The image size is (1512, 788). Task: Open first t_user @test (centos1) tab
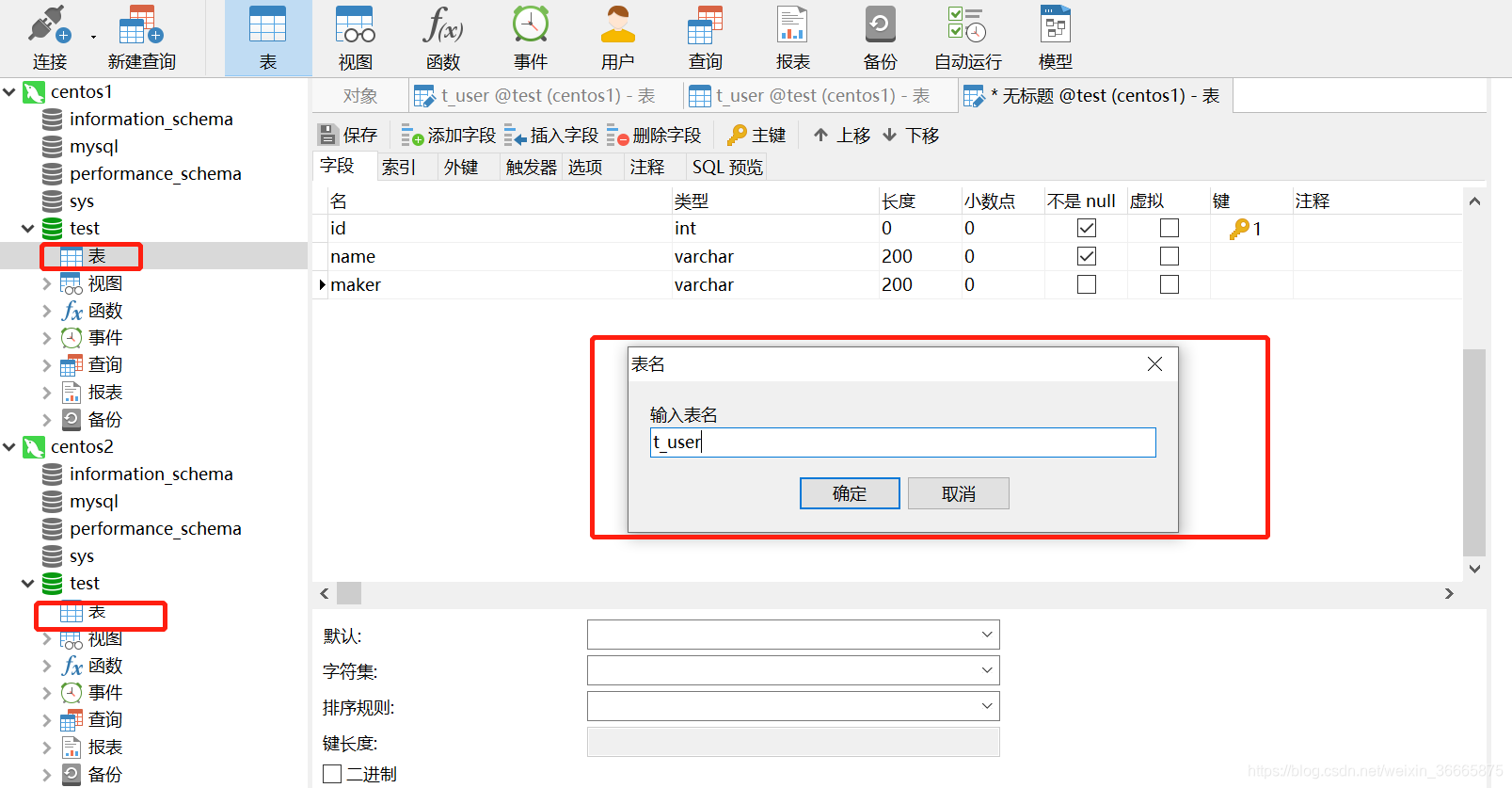(x=547, y=96)
